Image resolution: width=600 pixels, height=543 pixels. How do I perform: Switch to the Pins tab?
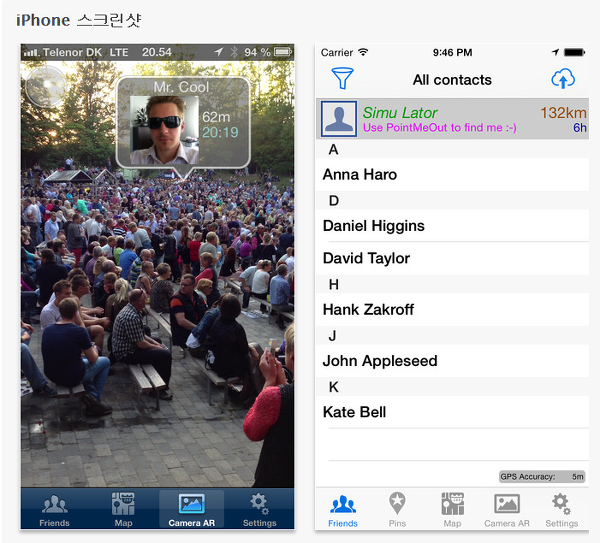[x=397, y=510]
